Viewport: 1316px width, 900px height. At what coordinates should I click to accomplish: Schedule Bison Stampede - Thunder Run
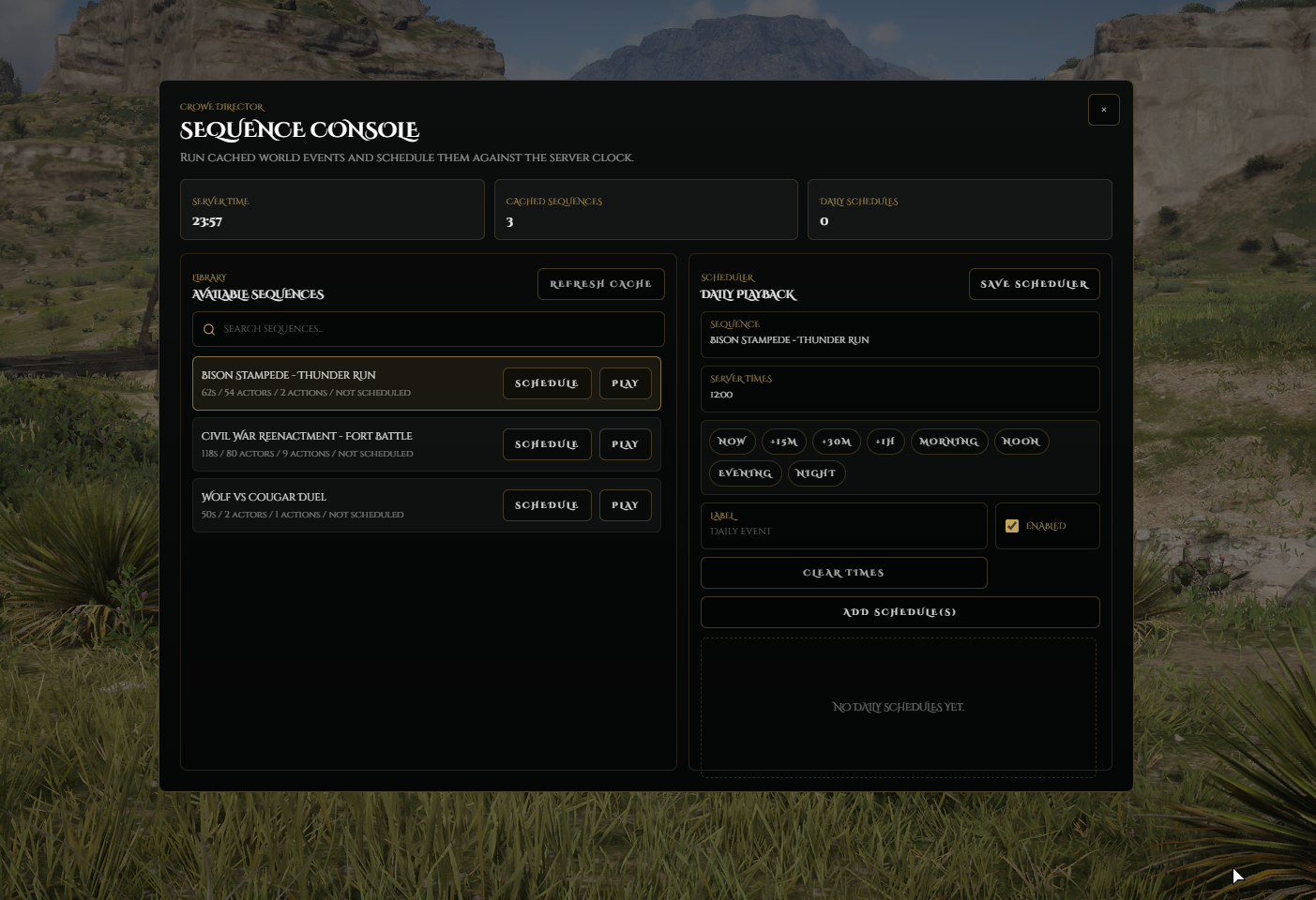547,383
